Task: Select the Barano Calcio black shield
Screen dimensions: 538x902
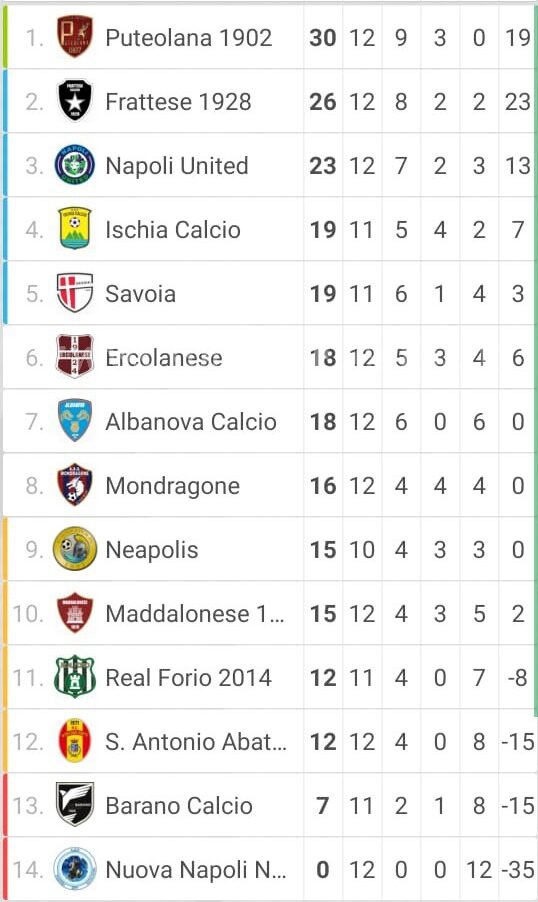Action: coord(75,804)
